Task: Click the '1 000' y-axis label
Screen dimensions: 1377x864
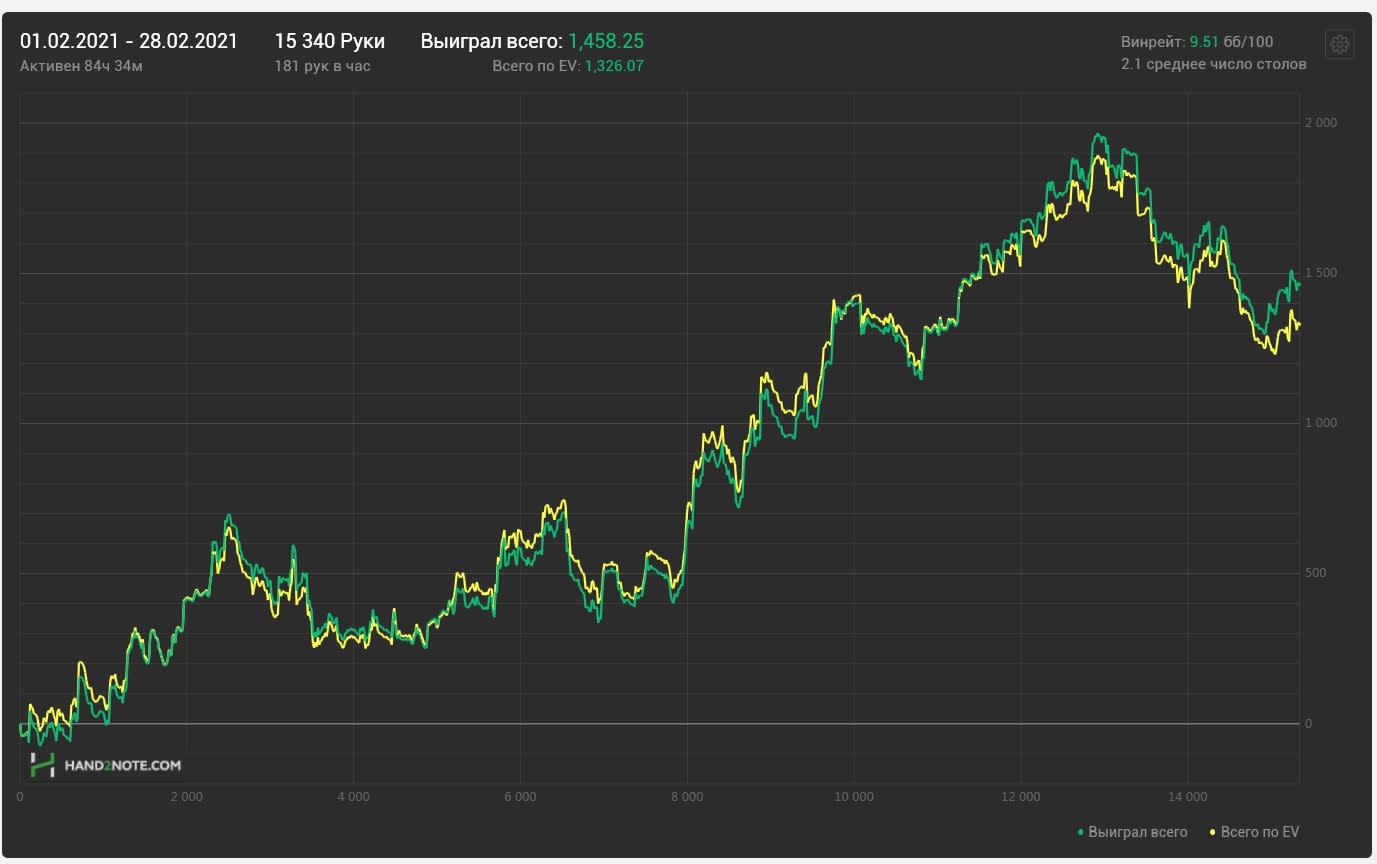Action: 1320,423
